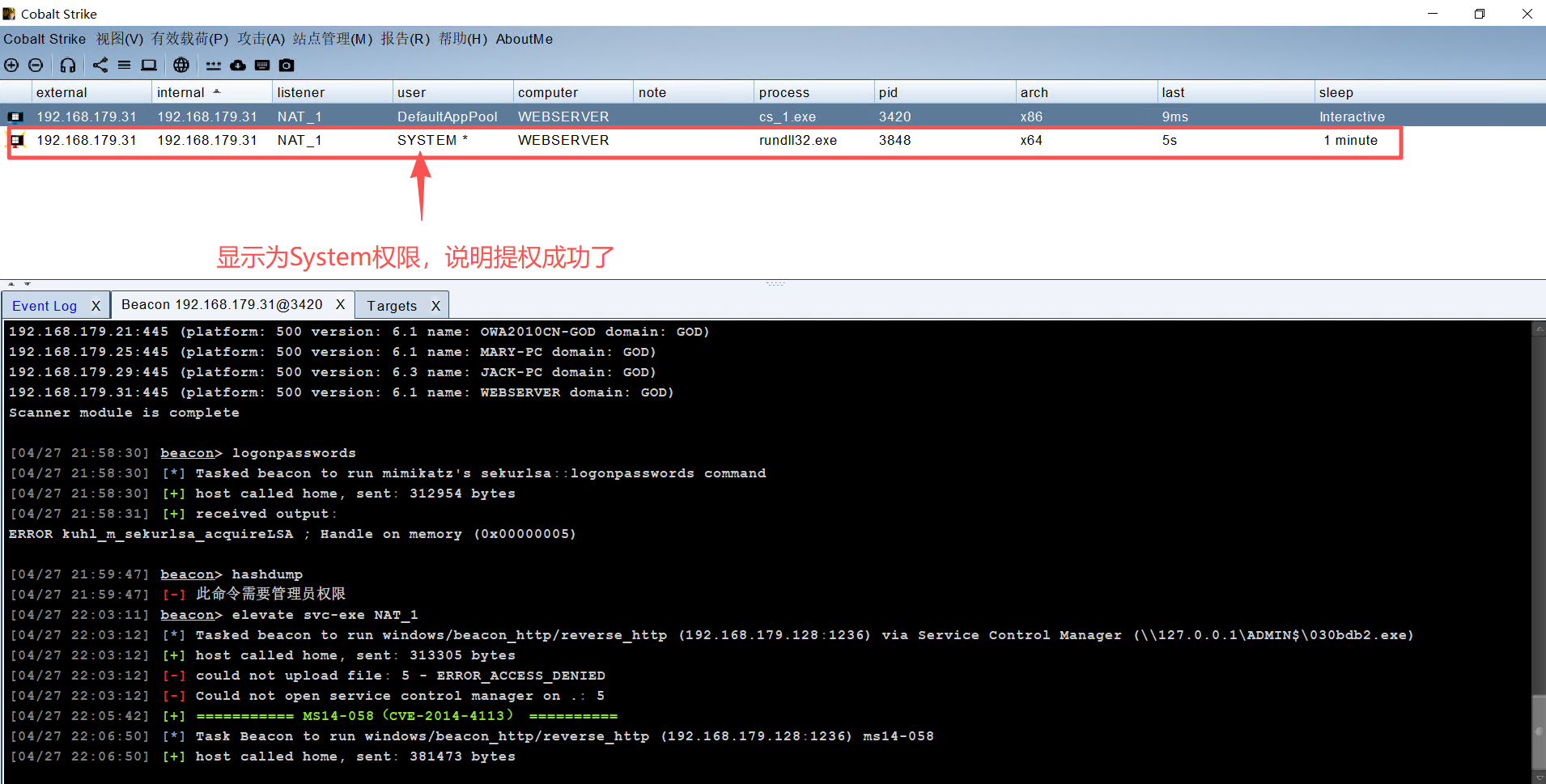Open the 报告(R) menu

point(406,39)
